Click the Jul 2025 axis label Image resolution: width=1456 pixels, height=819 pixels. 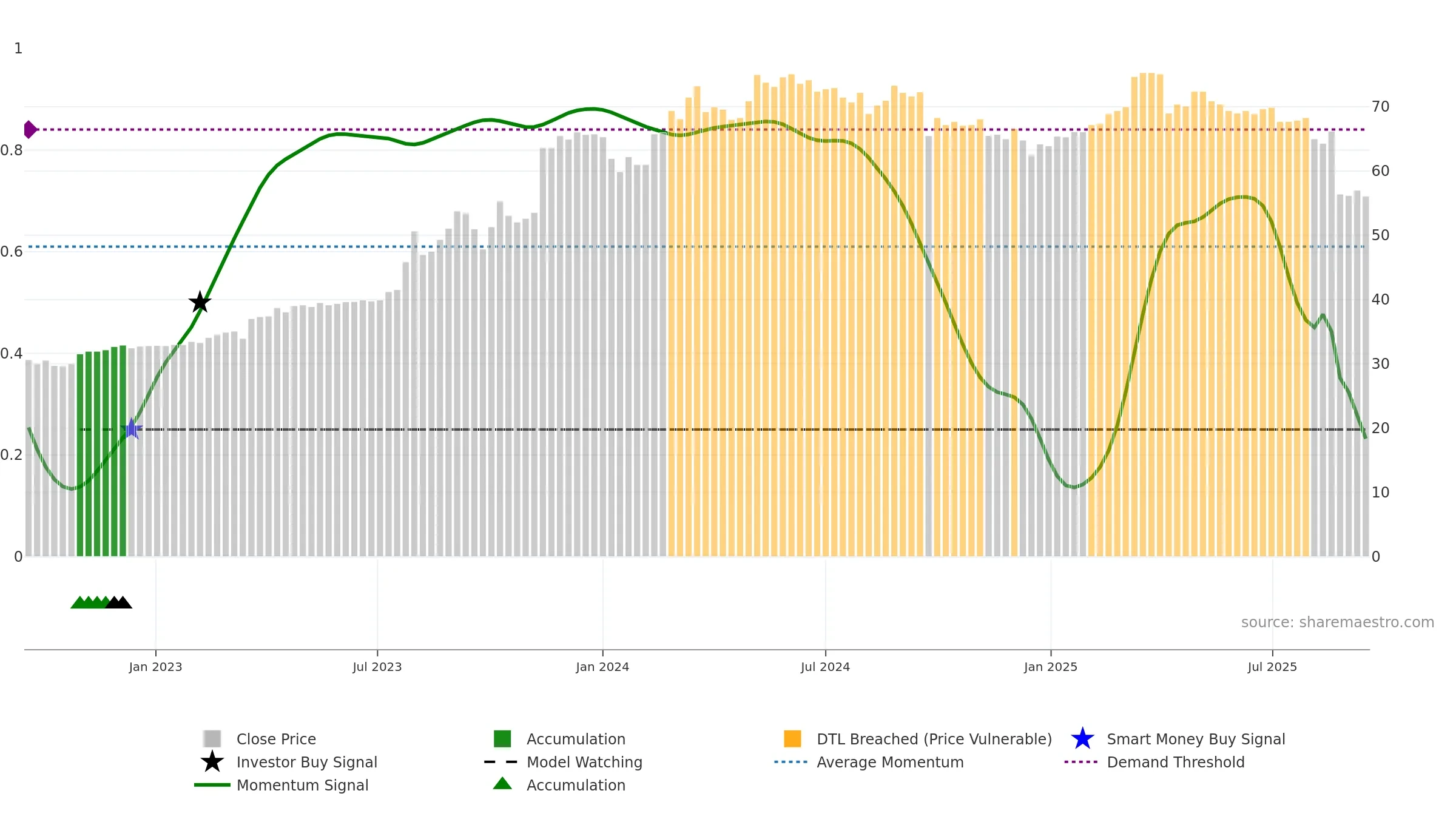tap(1272, 667)
